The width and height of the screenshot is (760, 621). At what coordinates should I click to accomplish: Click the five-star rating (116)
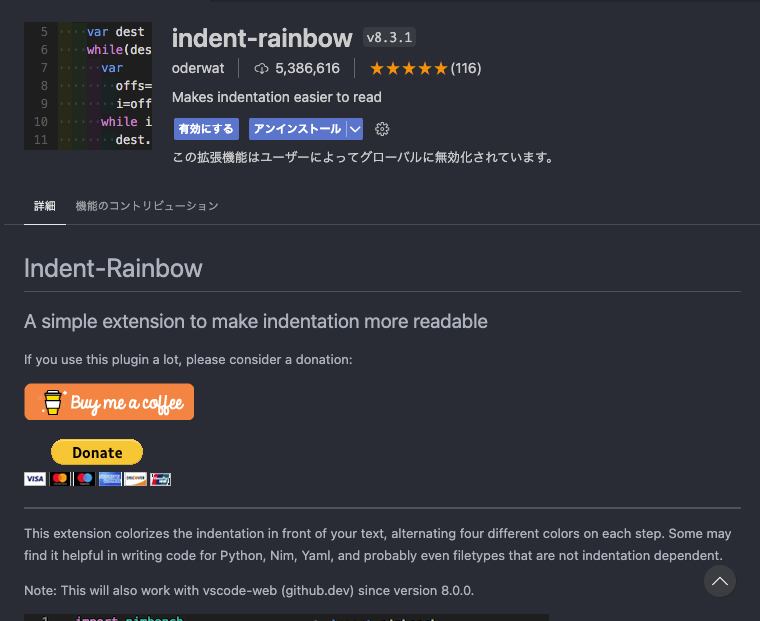pos(426,68)
